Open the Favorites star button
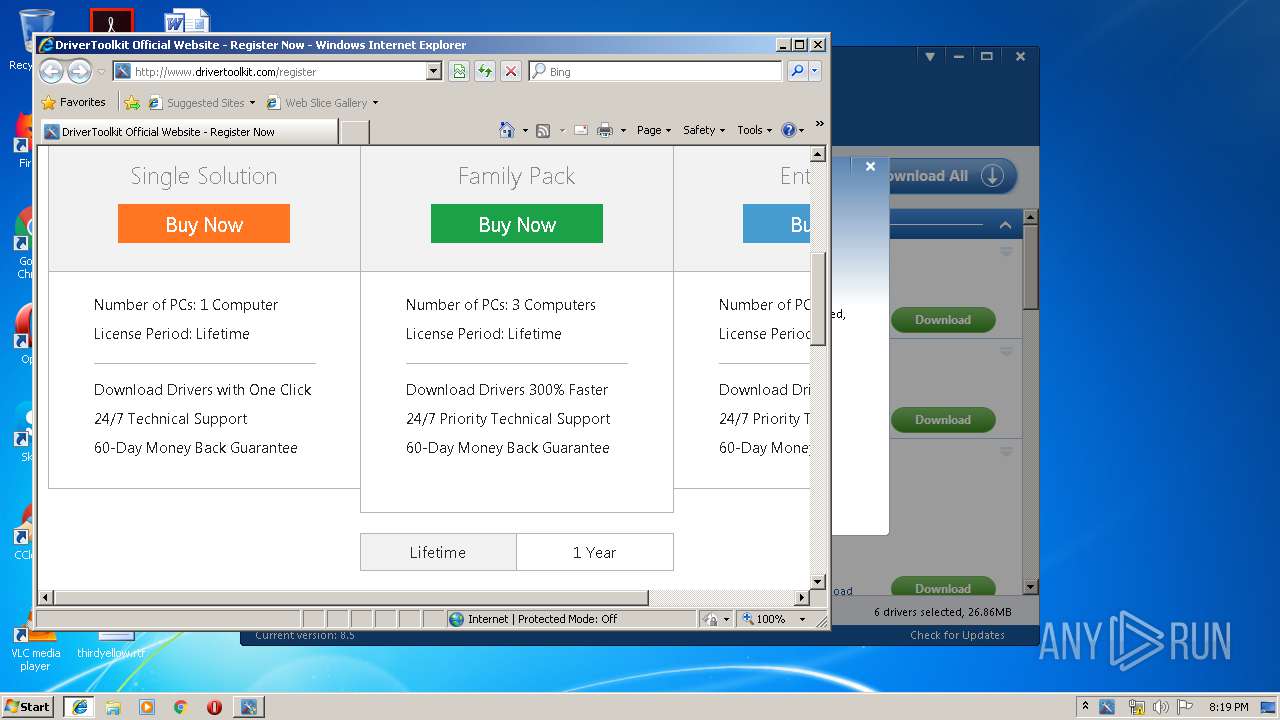Viewport: 1280px width, 720px height. (x=73, y=102)
